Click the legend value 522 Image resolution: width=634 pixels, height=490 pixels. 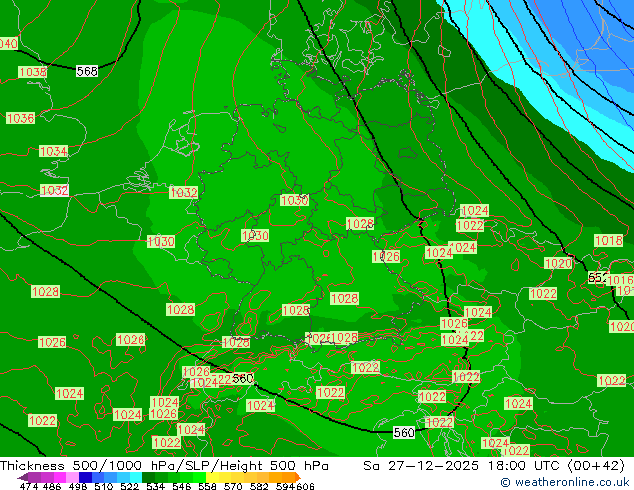(129, 486)
